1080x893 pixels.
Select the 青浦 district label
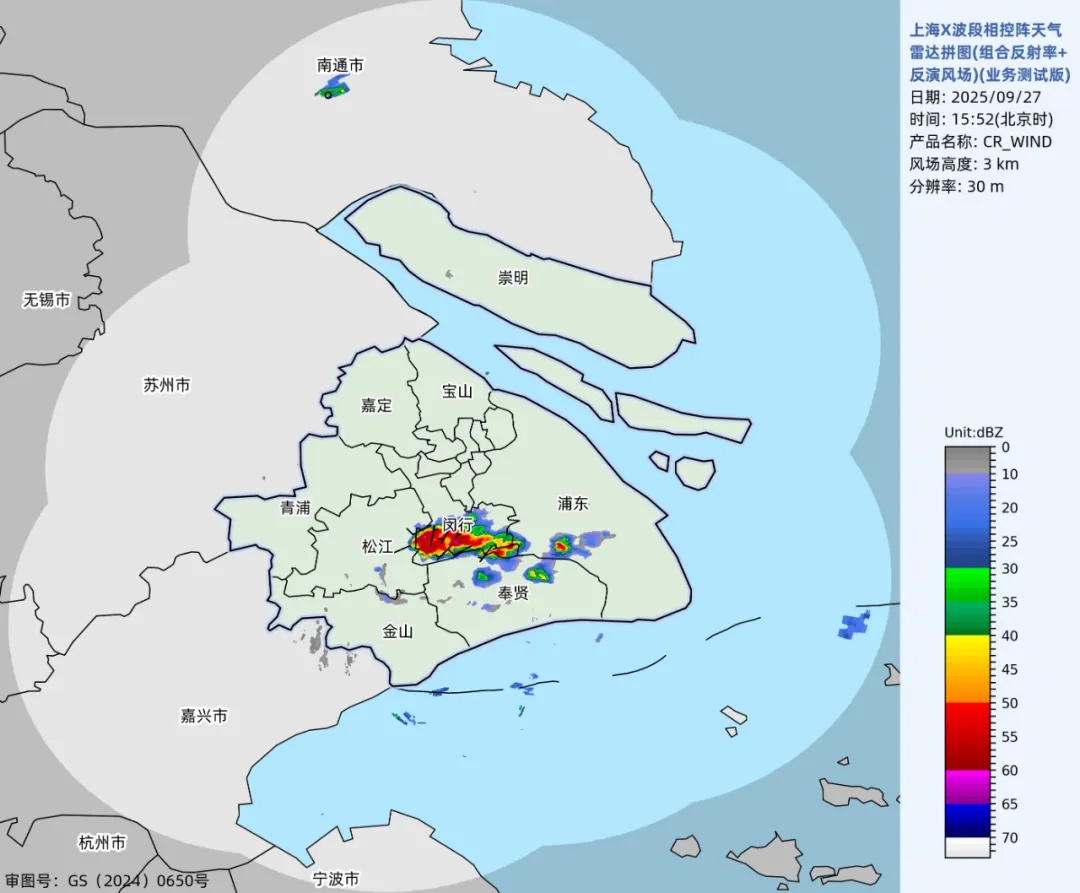tap(295, 507)
